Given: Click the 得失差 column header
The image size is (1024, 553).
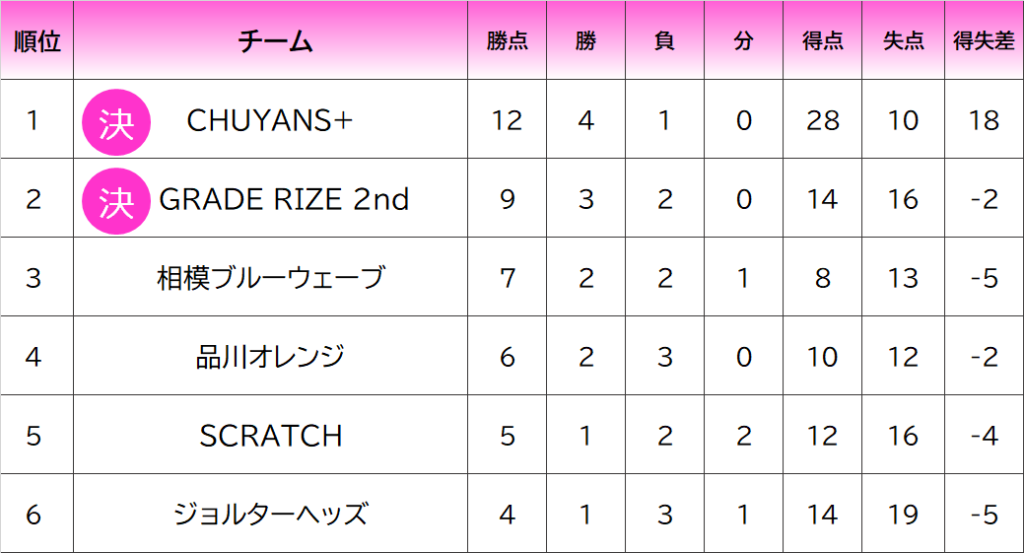Looking at the screenshot, I should point(984,41).
